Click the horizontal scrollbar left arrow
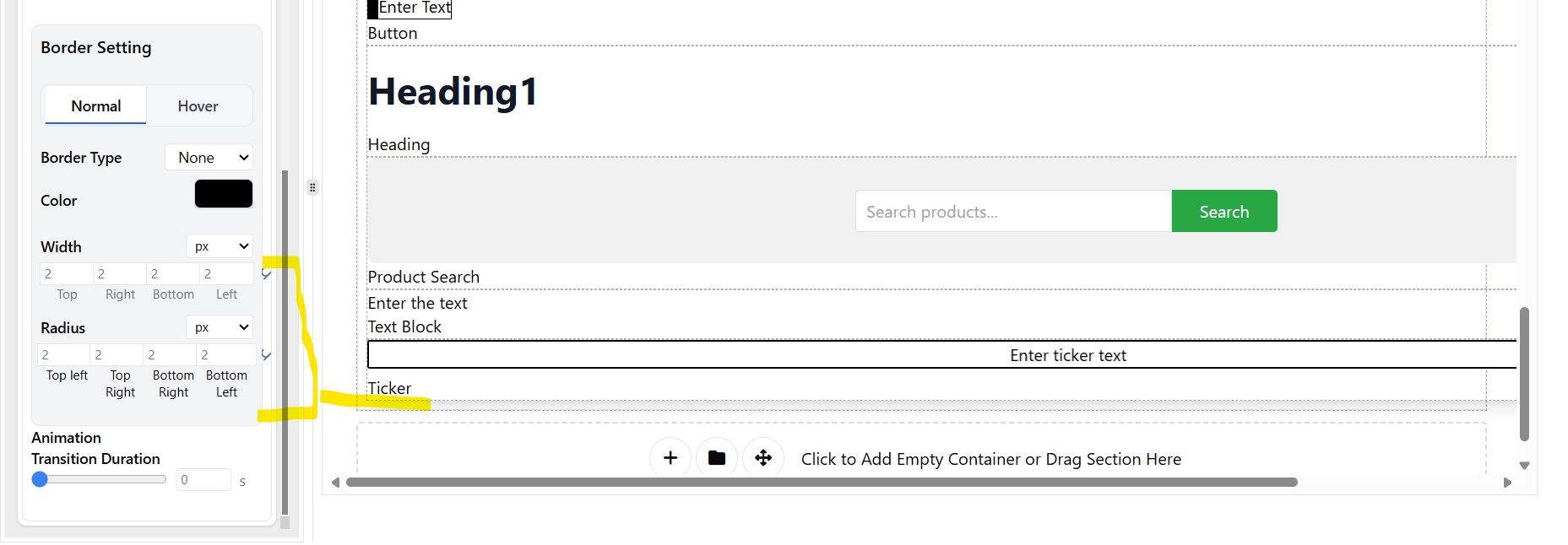Viewport: 1568px width, 545px height. (335, 483)
